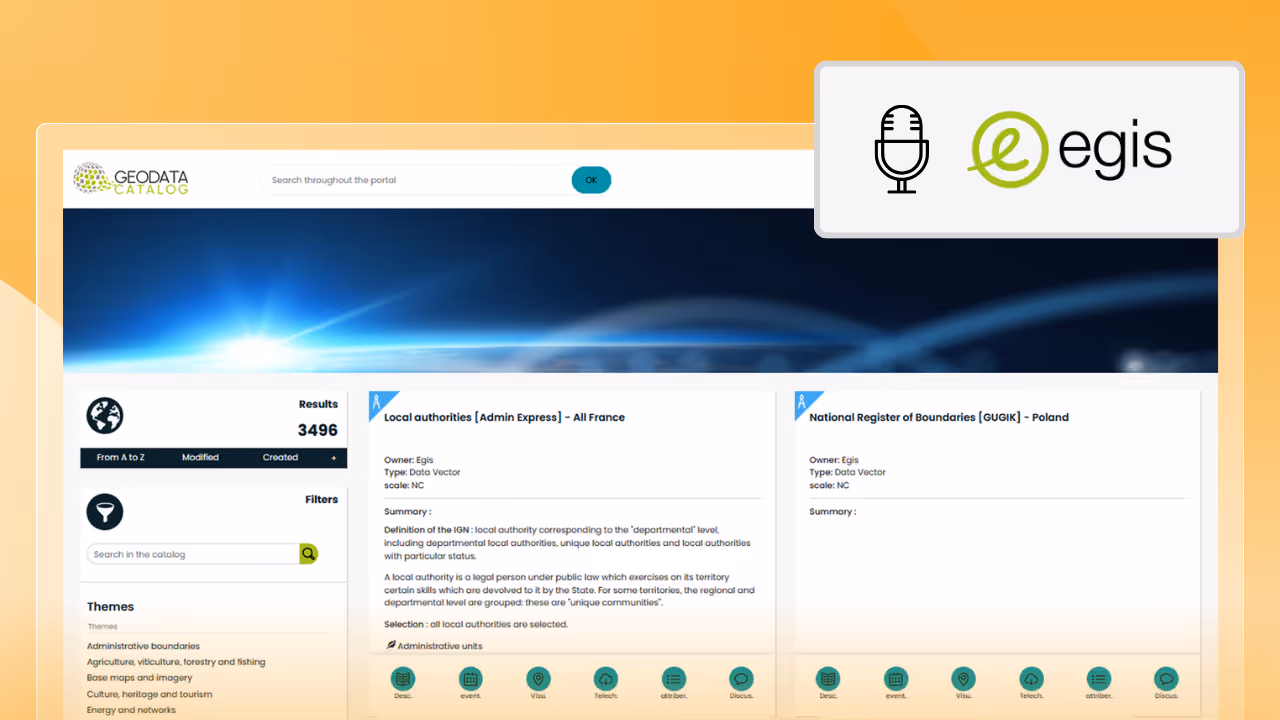The height and width of the screenshot is (720, 1280).
Task: Open the Description icon for Local authorities dataset
Action: [x=403, y=678]
